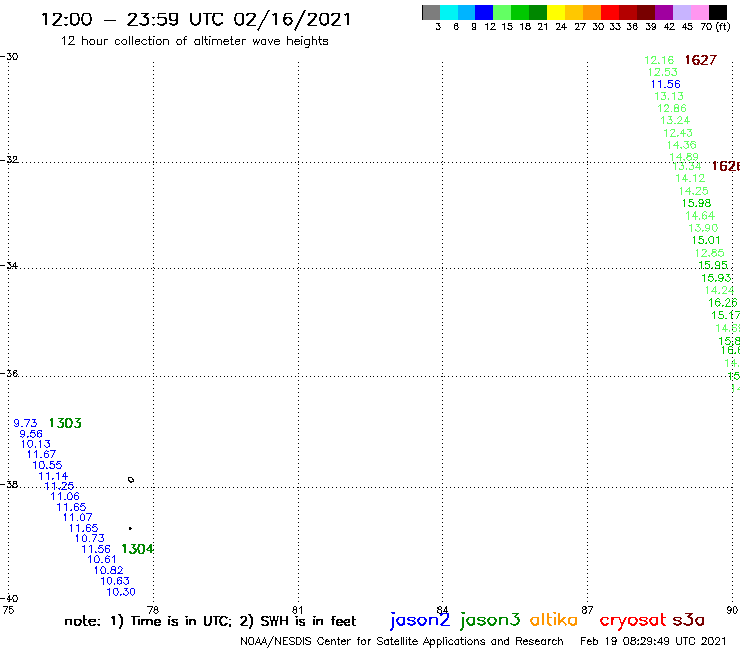The height and width of the screenshot is (650, 740).
Task: Click the wave height value 15.98
Action: click(x=697, y=203)
